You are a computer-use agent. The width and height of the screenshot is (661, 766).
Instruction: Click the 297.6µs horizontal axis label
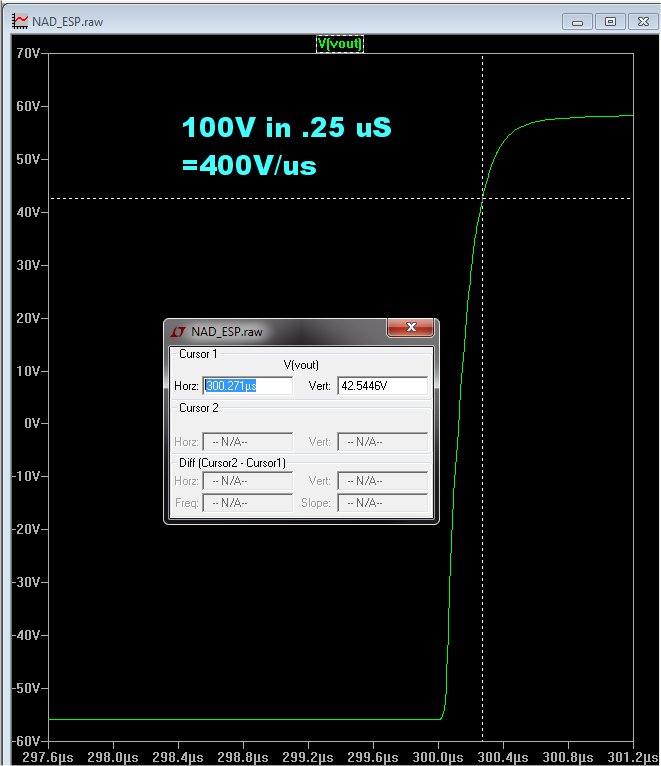click(x=48, y=758)
